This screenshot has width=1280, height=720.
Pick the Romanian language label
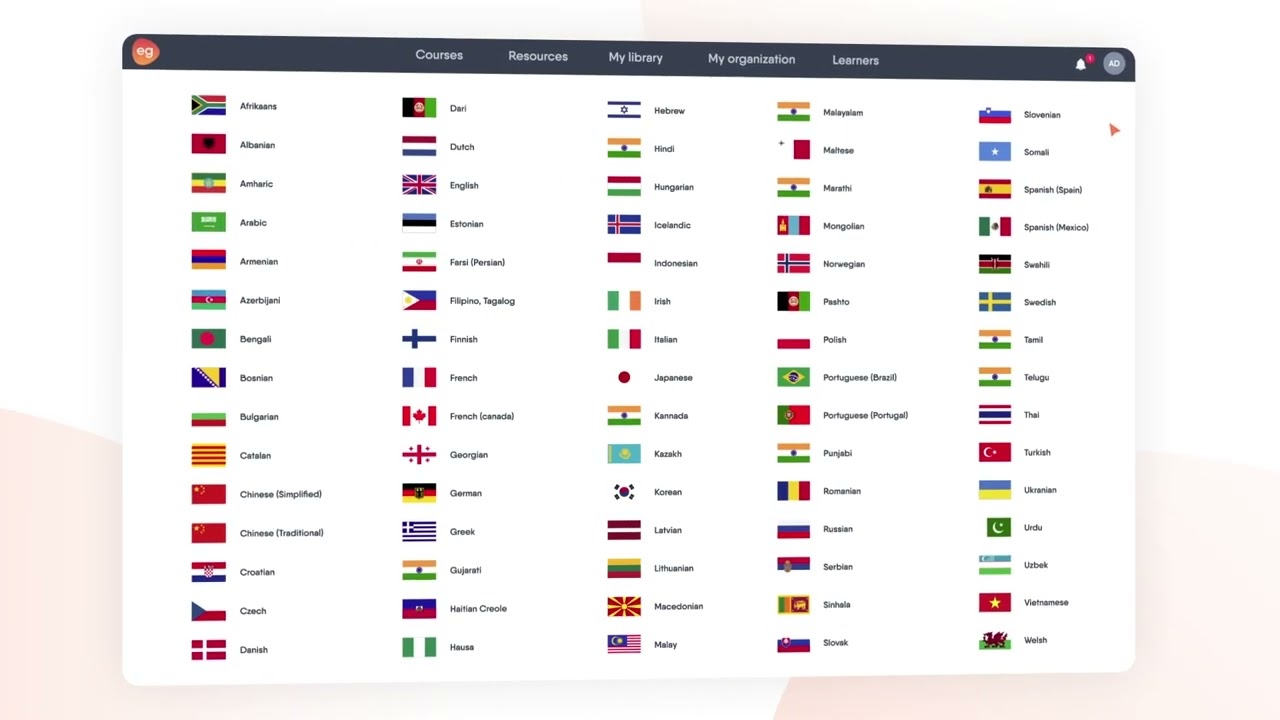coord(842,491)
